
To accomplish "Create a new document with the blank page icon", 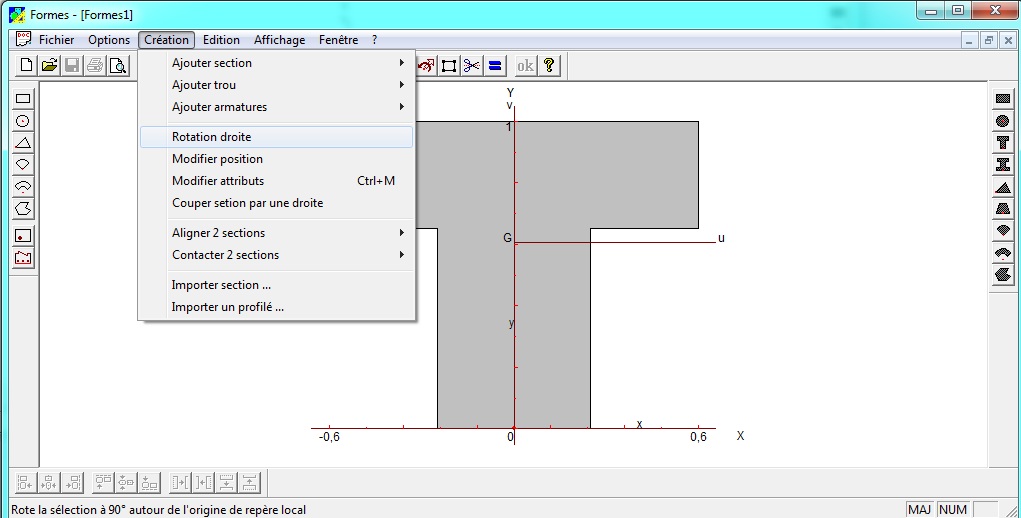I will coord(27,65).
